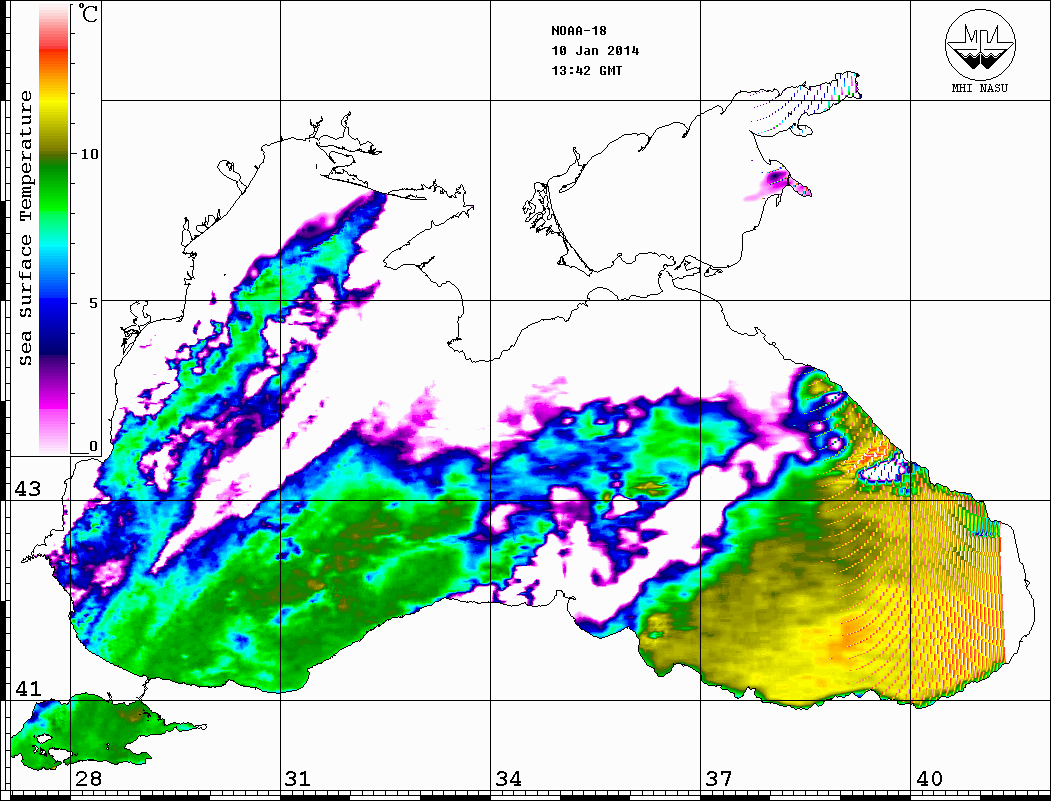Screen dimensions: 1051x801
Task: Click the longitude label '31'
Action: [298, 778]
